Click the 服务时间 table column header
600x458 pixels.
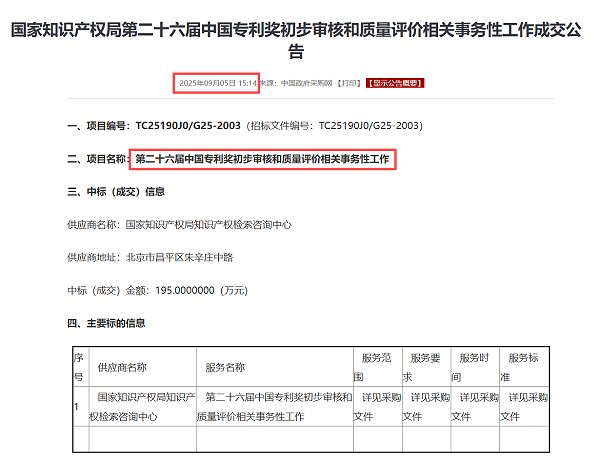(x=475, y=367)
